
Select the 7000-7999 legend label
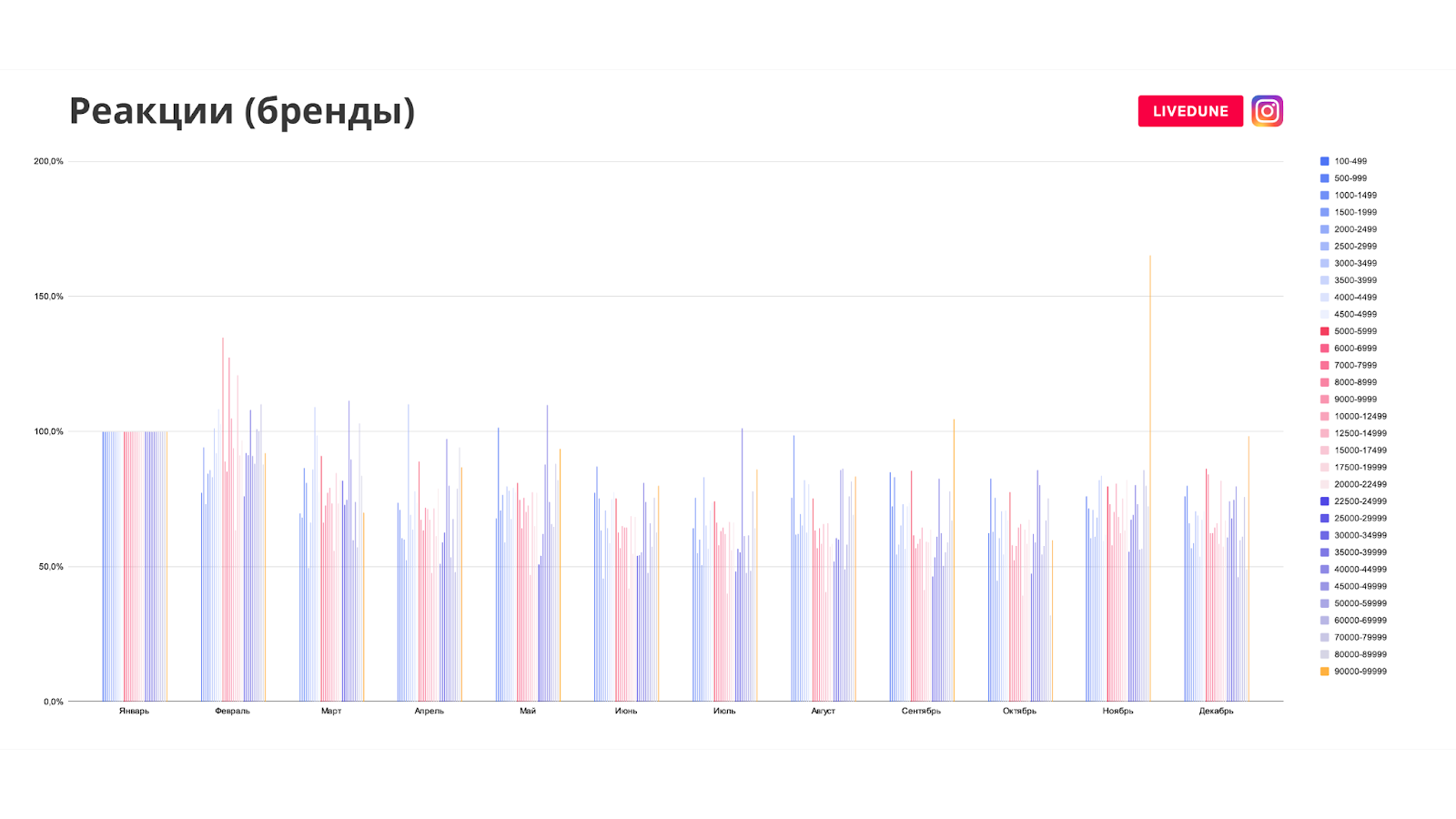coord(1355,366)
